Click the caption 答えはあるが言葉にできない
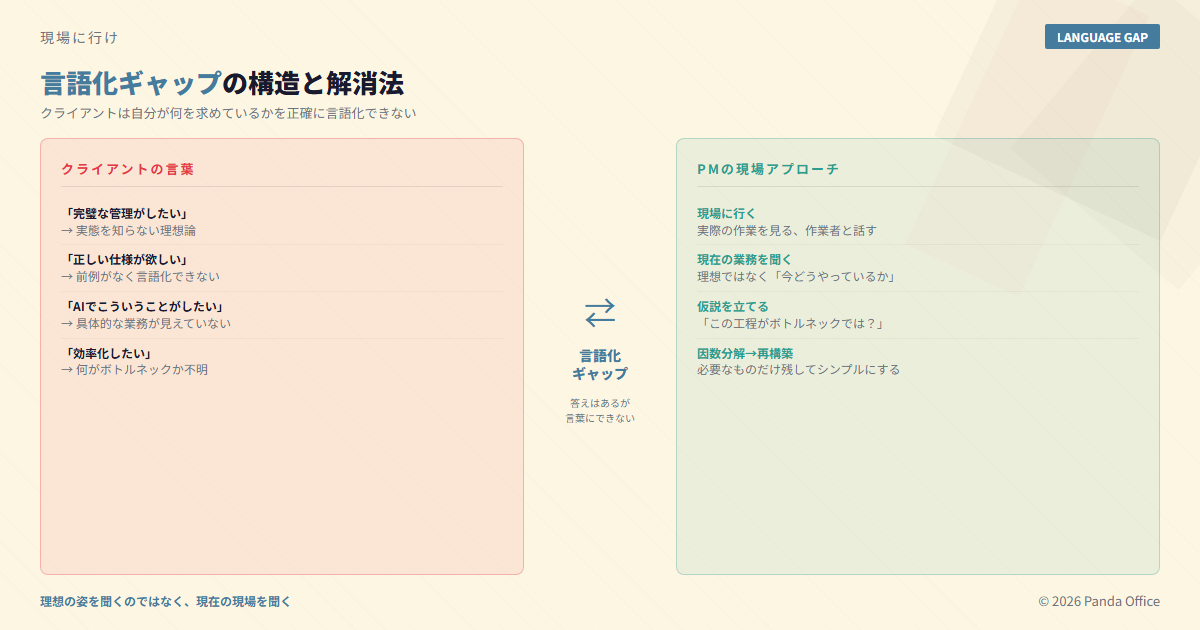Screen dimensions: 1200x630 600,410
